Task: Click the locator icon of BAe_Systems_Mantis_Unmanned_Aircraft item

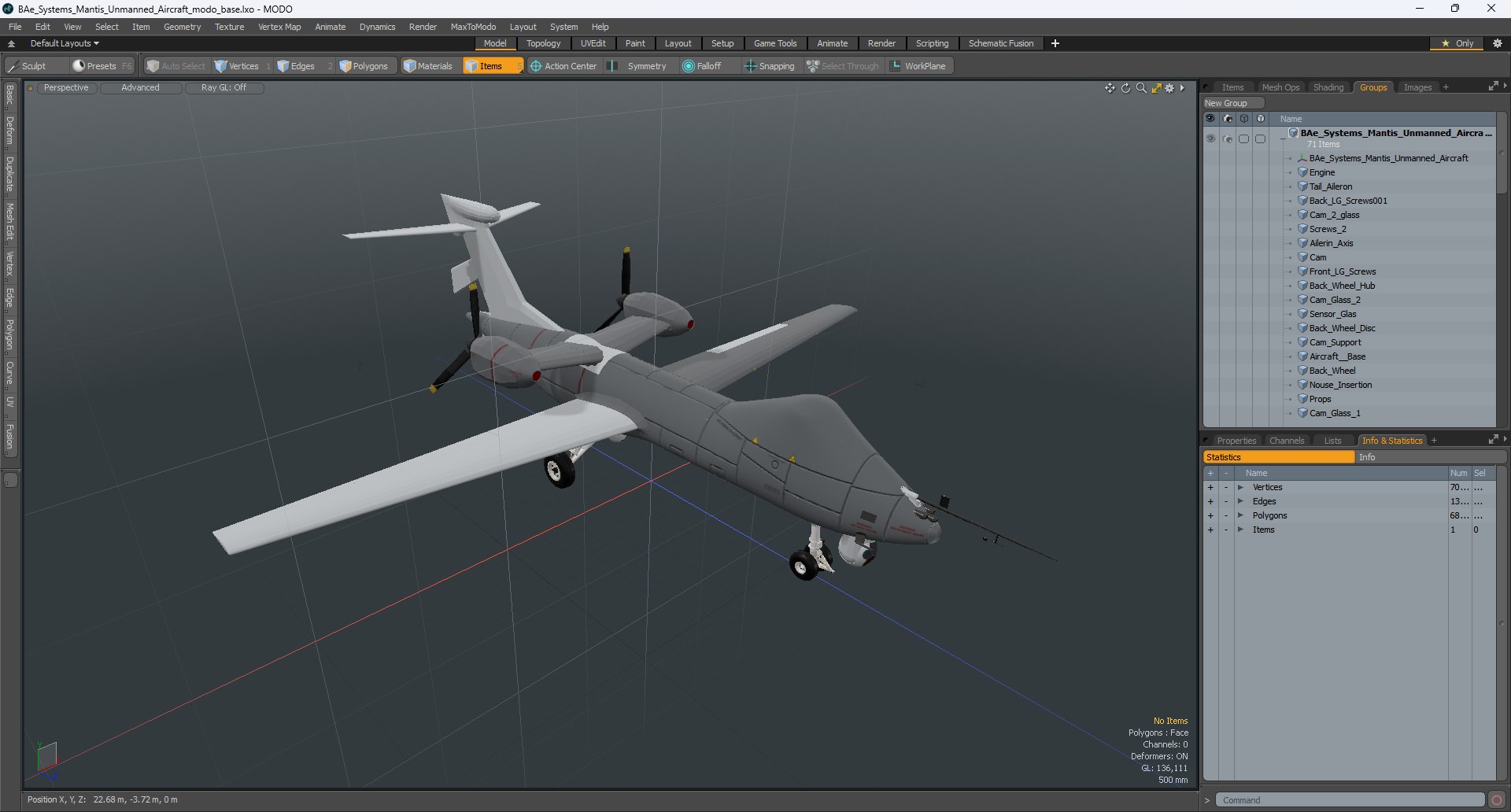Action: pyautogui.click(x=1302, y=158)
